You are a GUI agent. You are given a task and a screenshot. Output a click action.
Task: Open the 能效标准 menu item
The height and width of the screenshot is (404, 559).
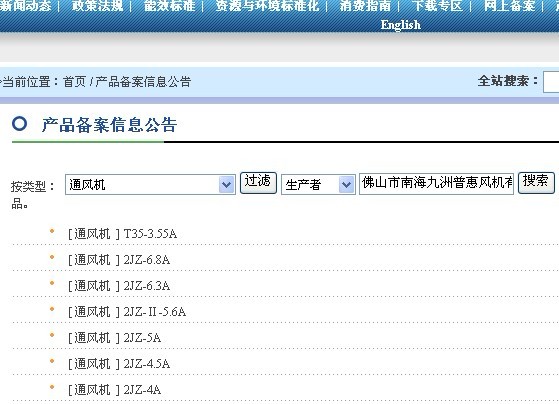coord(170,5)
